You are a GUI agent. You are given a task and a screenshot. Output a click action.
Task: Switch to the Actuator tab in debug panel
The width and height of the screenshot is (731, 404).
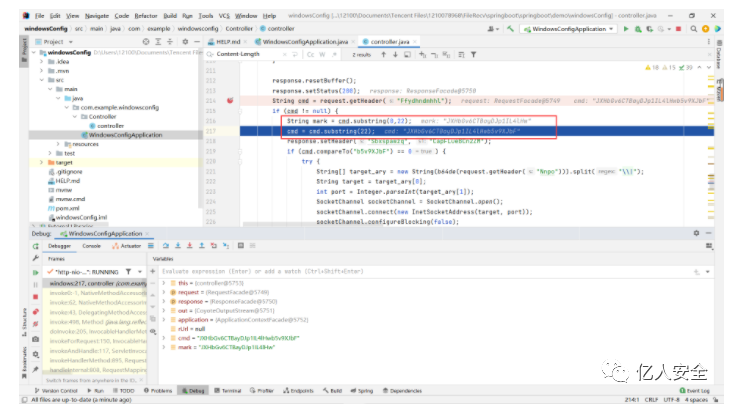point(127,246)
